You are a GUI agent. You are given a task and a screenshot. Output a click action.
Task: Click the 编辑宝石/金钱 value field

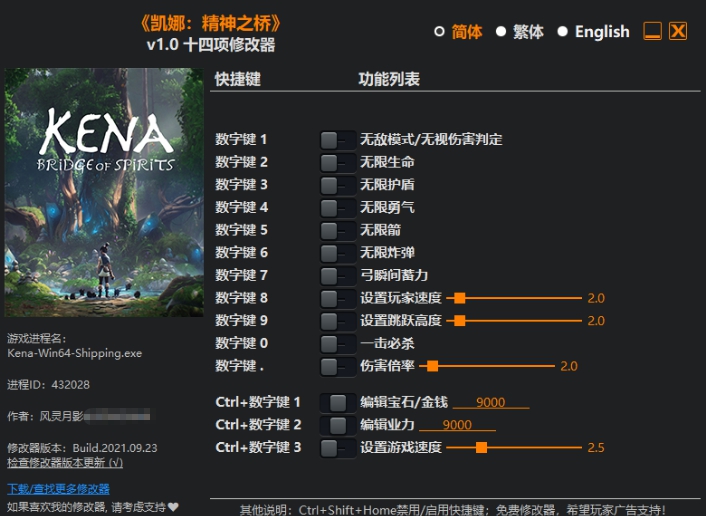pos(491,402)
